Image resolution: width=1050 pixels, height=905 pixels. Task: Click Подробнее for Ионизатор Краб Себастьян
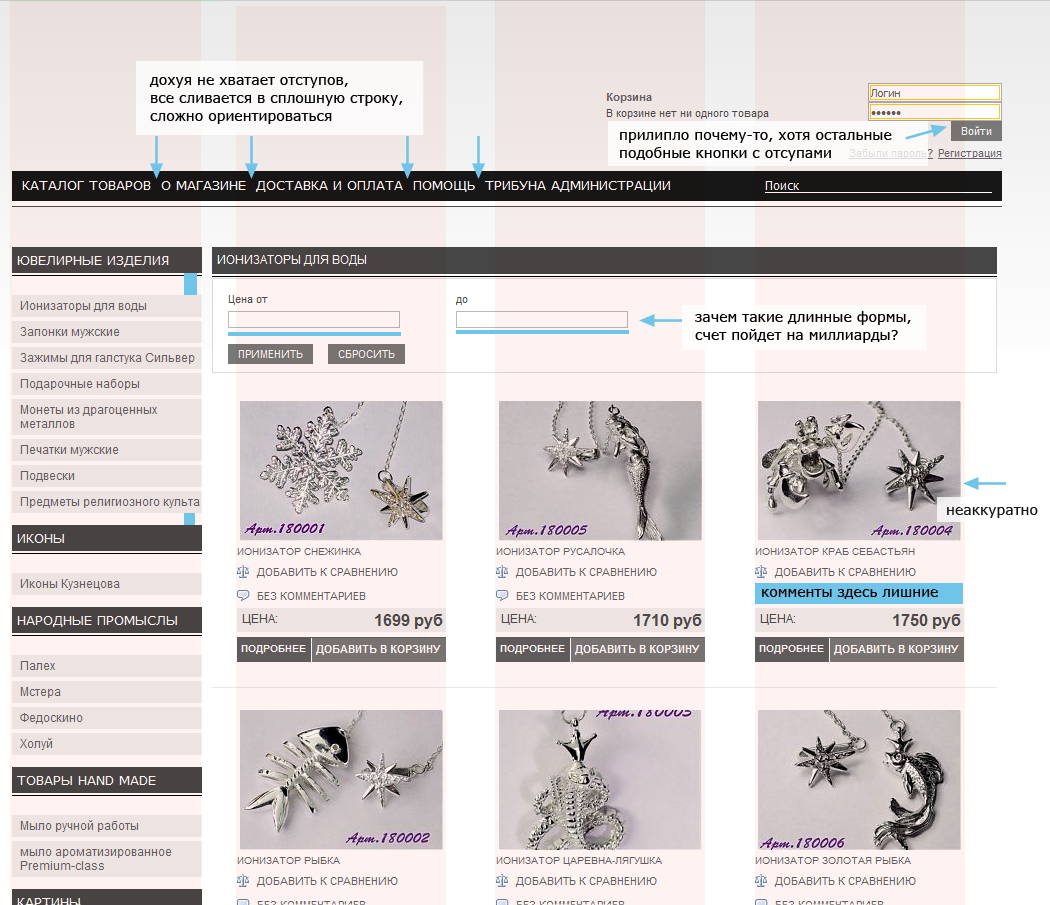click(792, 649)
